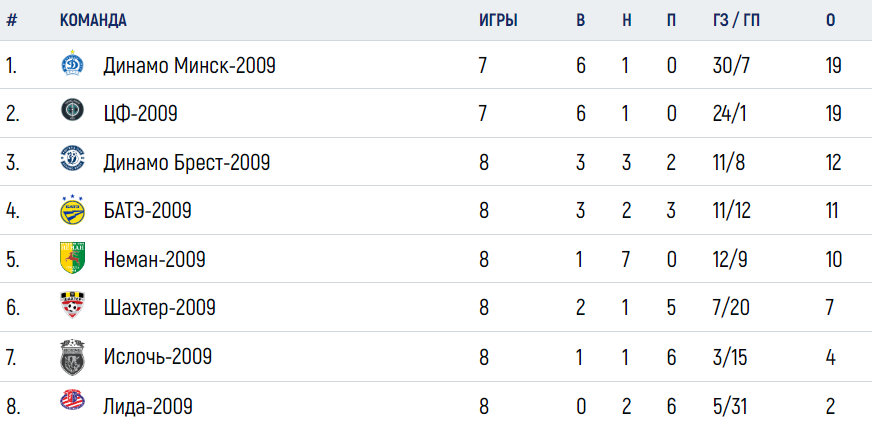Open the БАТЭ-2009 team name link
872x425 pixels.
(x=147, y=211)
